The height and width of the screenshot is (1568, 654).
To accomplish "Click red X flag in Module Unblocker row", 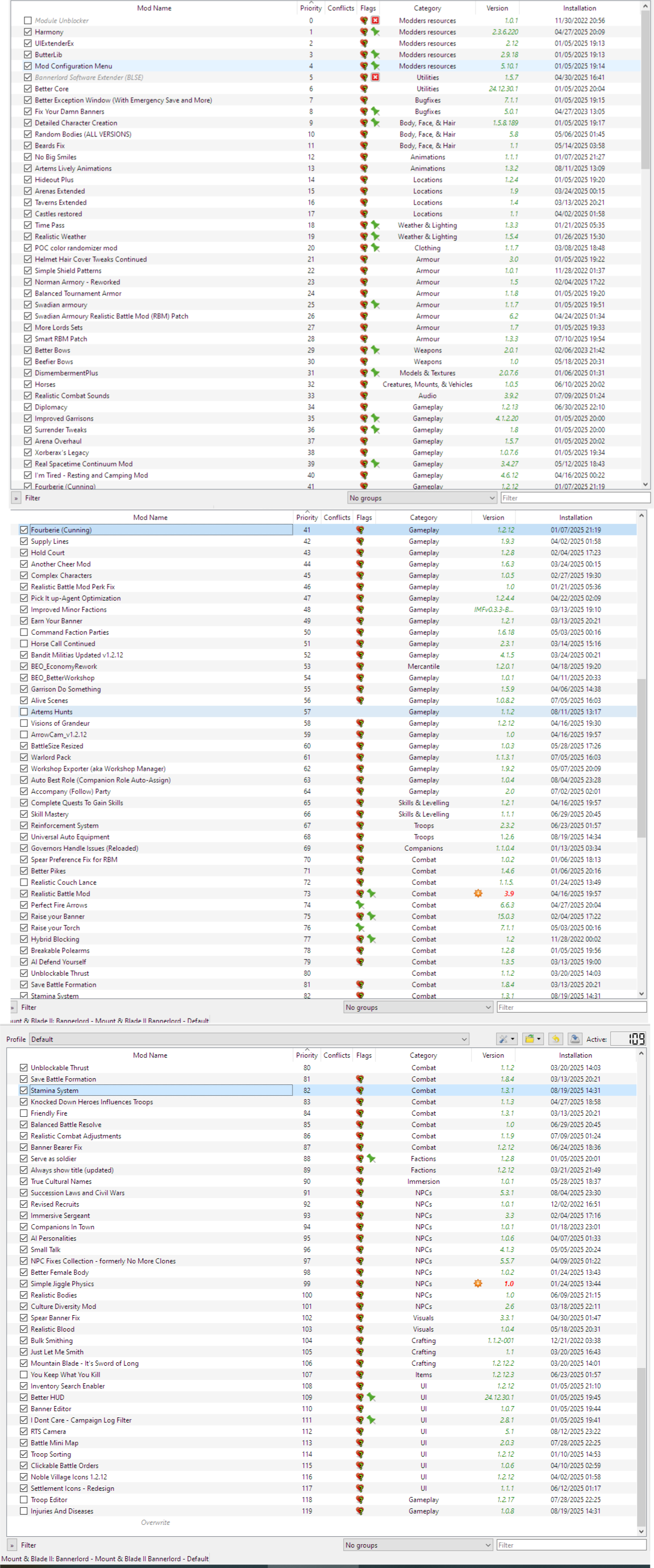I will point(376,20).
